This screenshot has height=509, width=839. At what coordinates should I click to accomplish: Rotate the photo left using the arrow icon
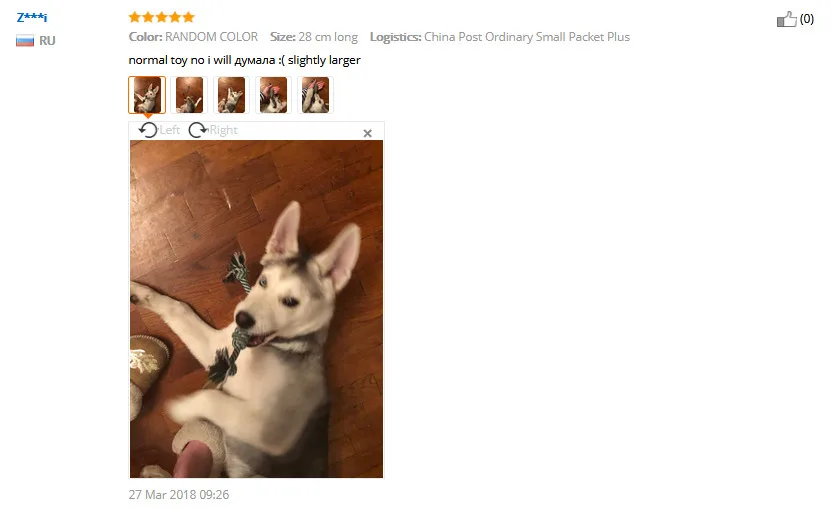148,130
